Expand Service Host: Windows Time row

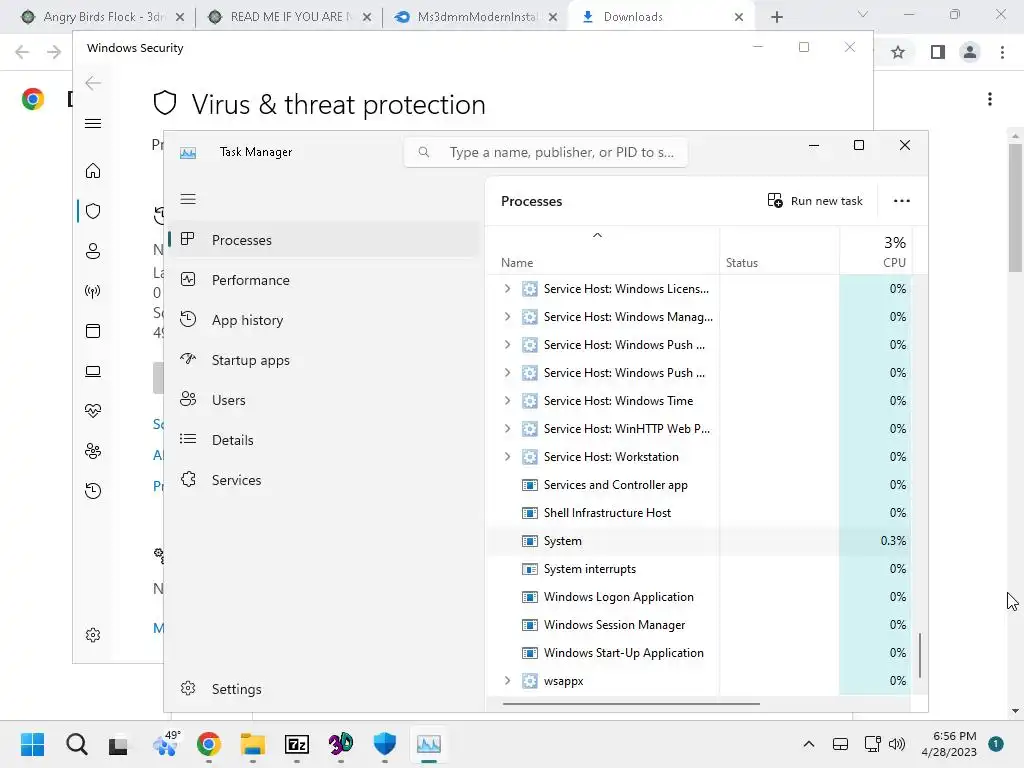[507, 400]
